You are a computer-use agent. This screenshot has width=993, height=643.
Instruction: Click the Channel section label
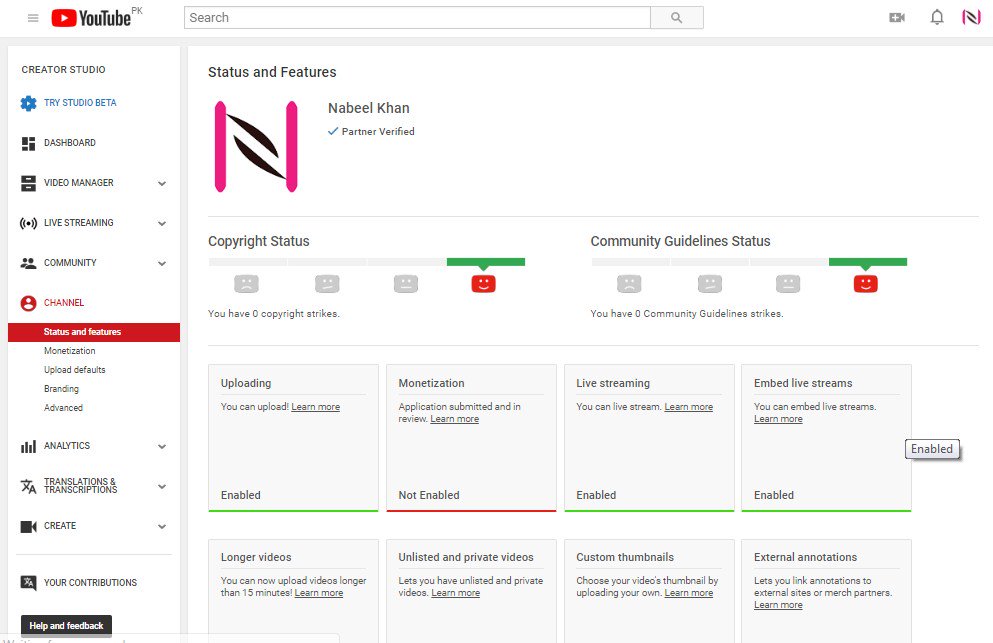(x=64, y=303)
